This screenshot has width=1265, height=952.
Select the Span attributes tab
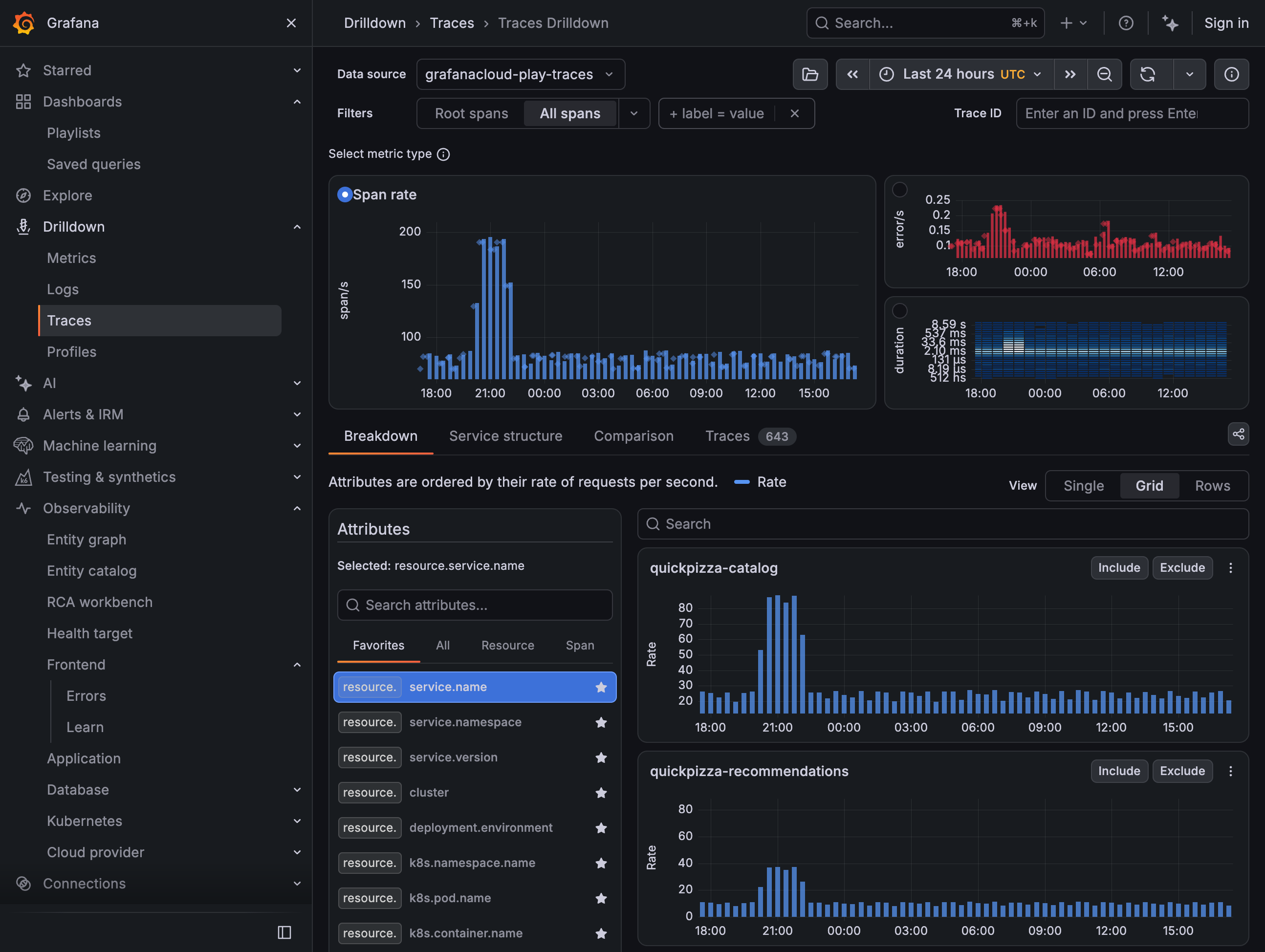tap(580, 646)
